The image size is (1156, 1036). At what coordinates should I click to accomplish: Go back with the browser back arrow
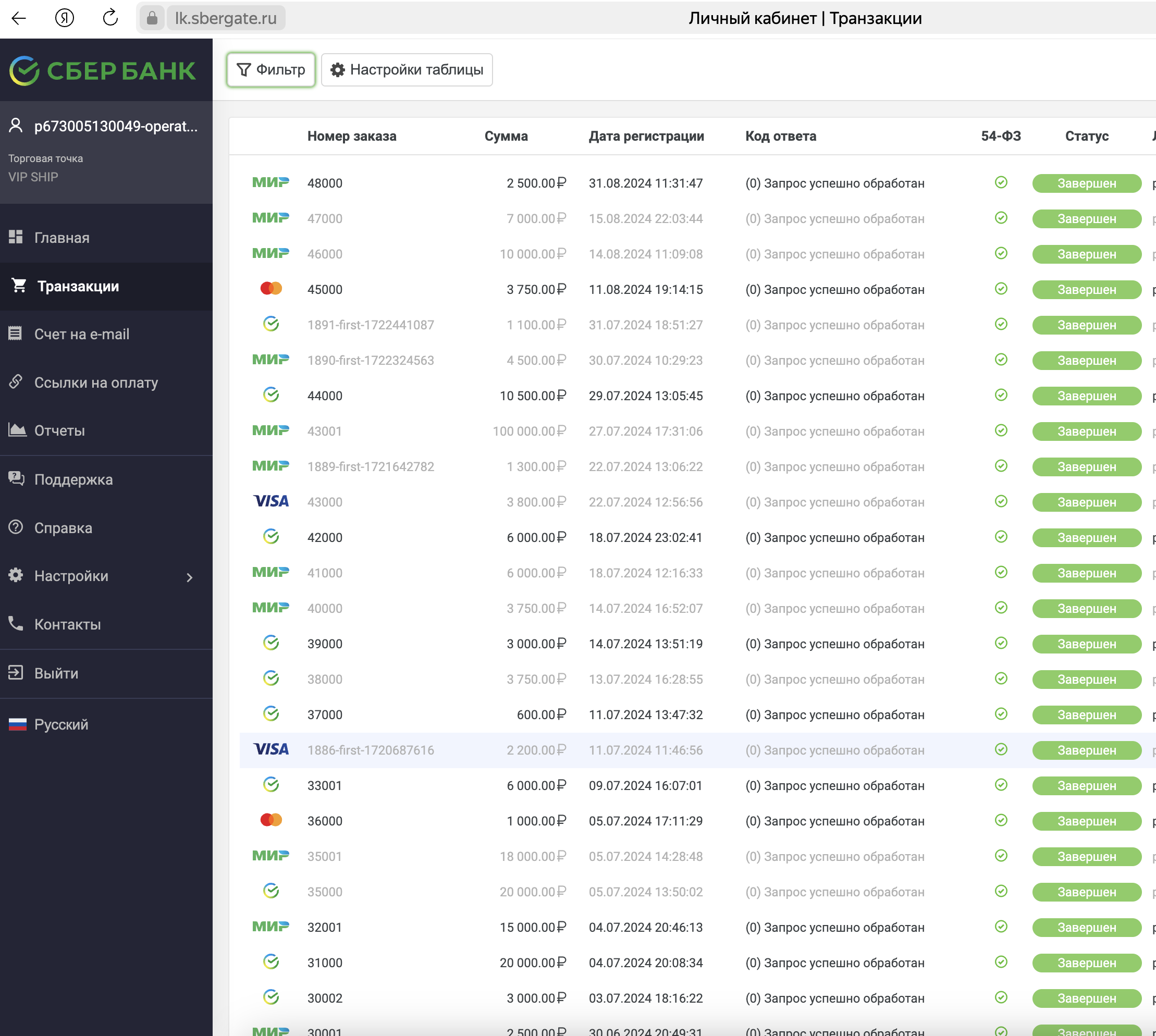(19, 18)
